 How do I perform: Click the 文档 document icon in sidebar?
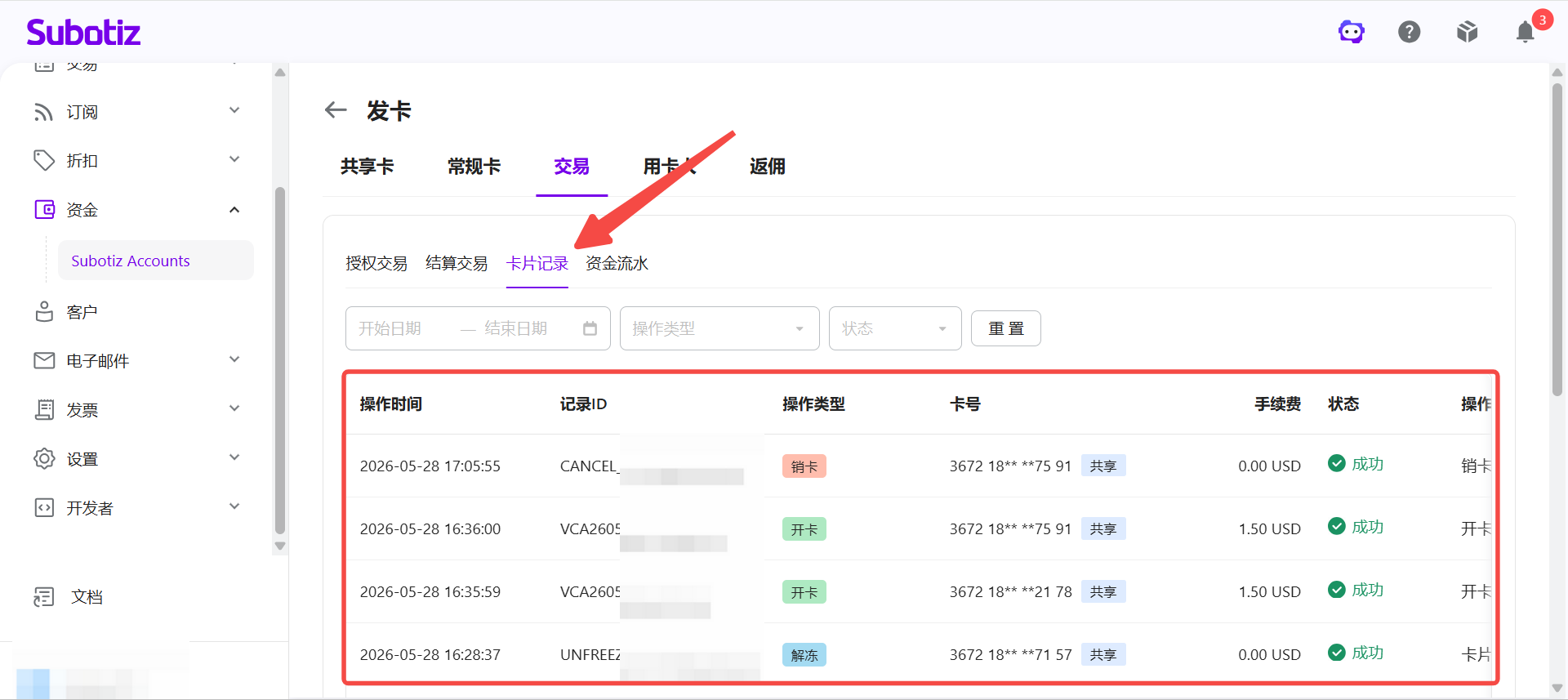tap(44, 597)
